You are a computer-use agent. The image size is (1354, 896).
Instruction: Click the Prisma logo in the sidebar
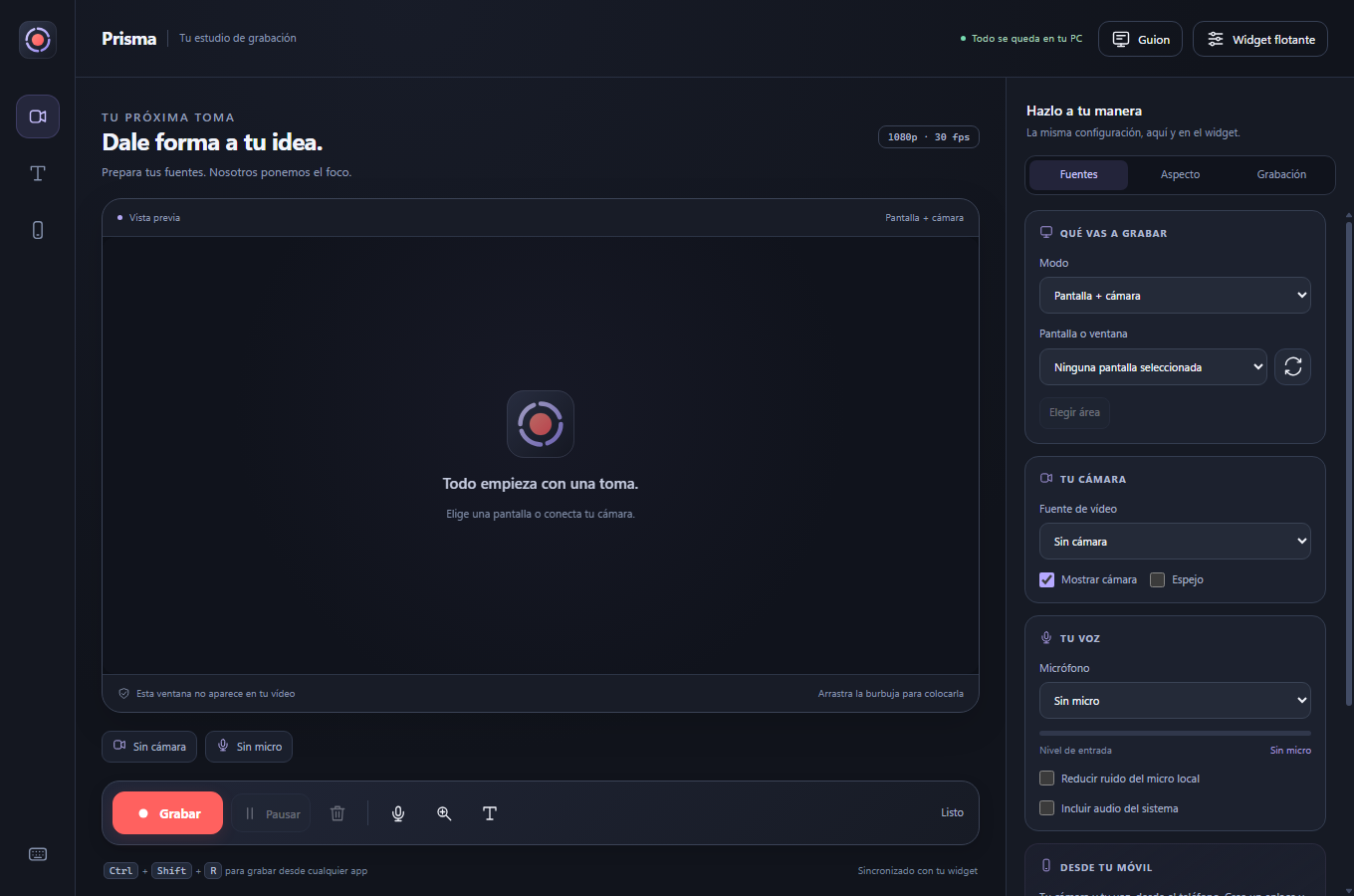[38, 40]
